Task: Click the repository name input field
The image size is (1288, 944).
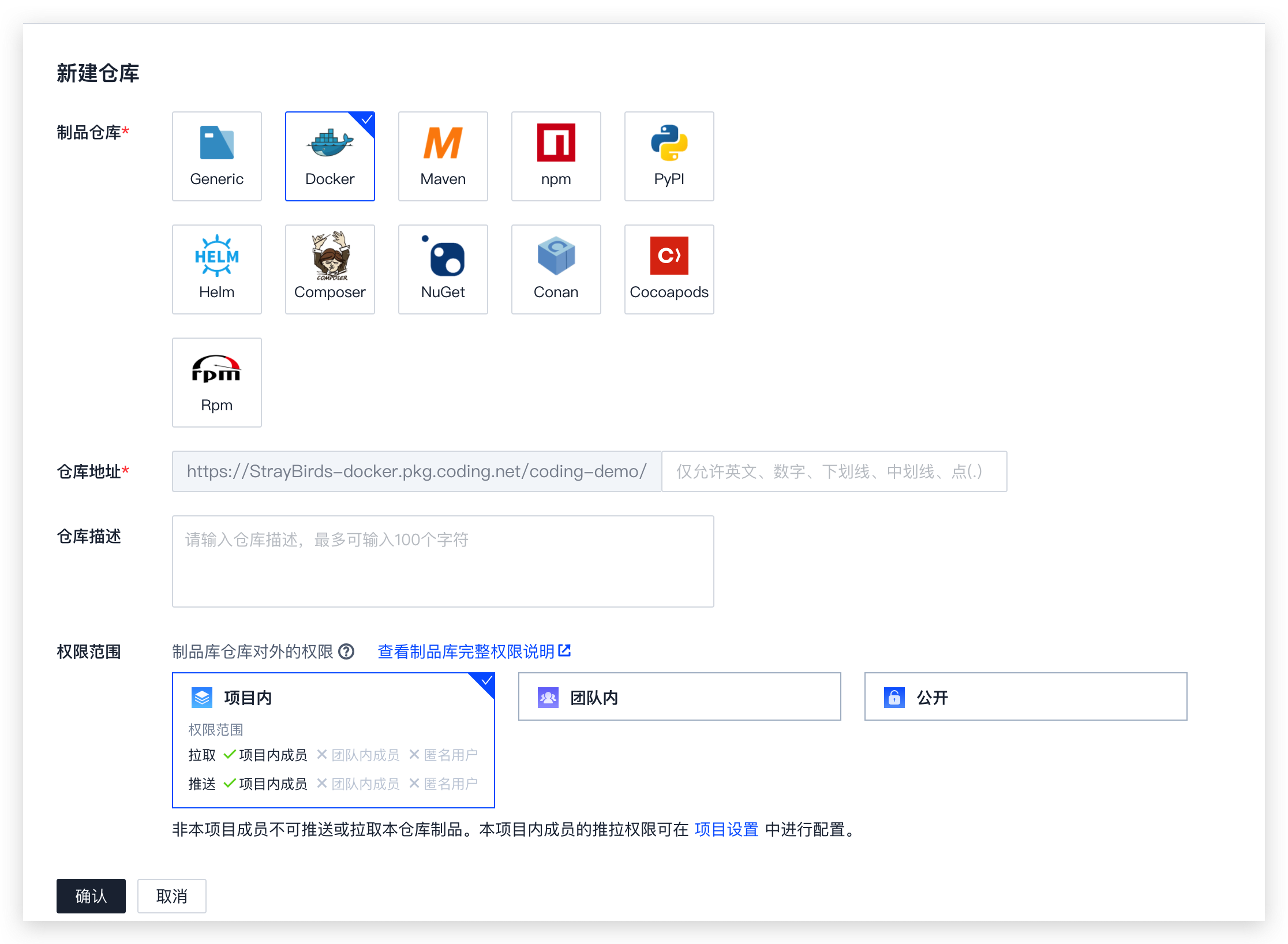Action: (834, 471)
